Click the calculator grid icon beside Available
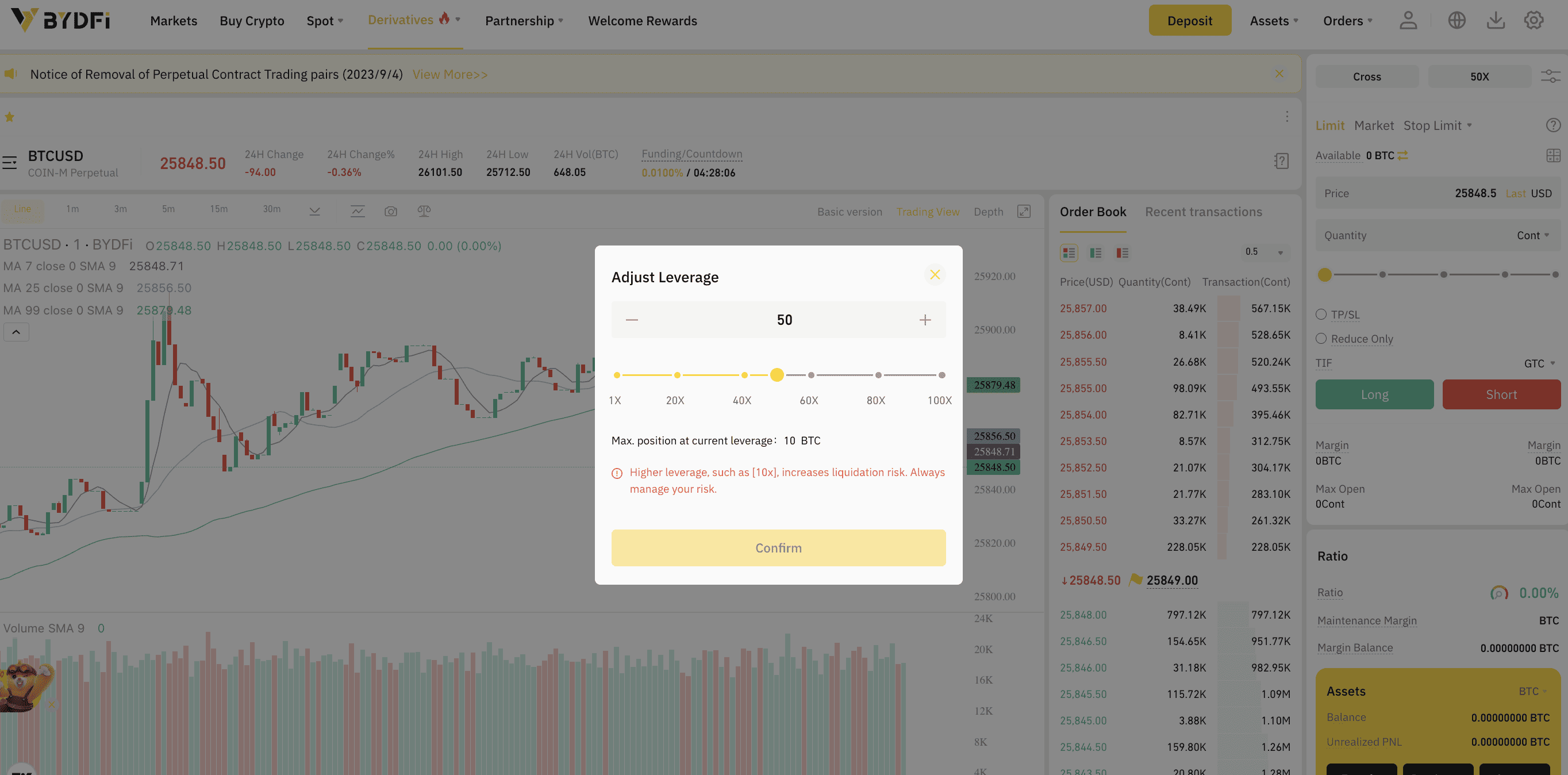Viewport: 1568px width, 775px height. pyautogui.click(x=1553, y=156)
